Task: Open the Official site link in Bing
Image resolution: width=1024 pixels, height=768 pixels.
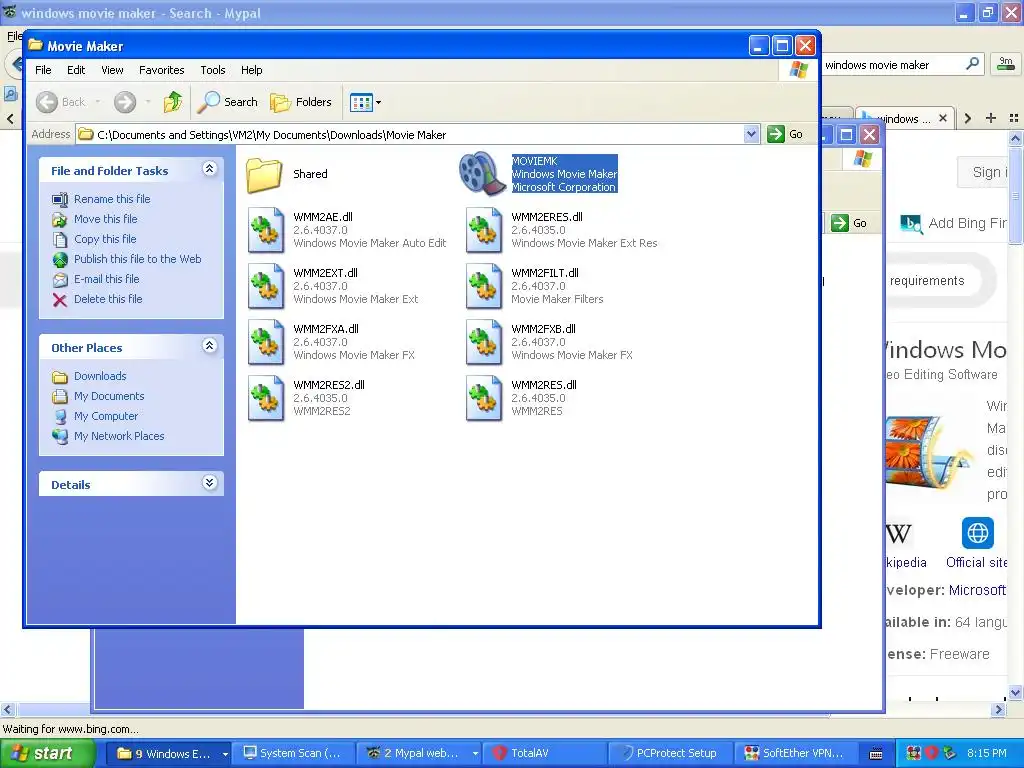Action: pyautogui.click(x=977, y=543)
